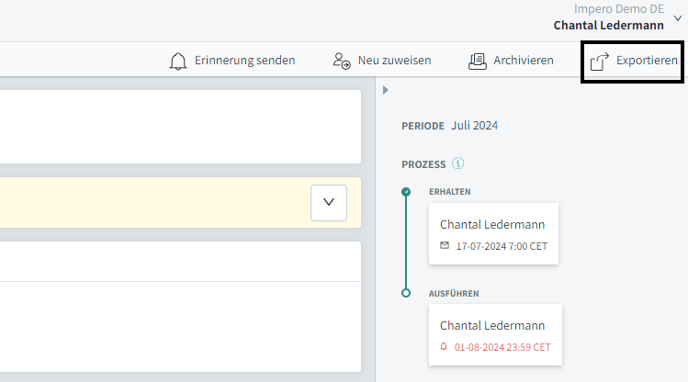The width and height of the screenshot is (688, 382).
Task: Click the Archivieren box icon
Action: (477, 61)
